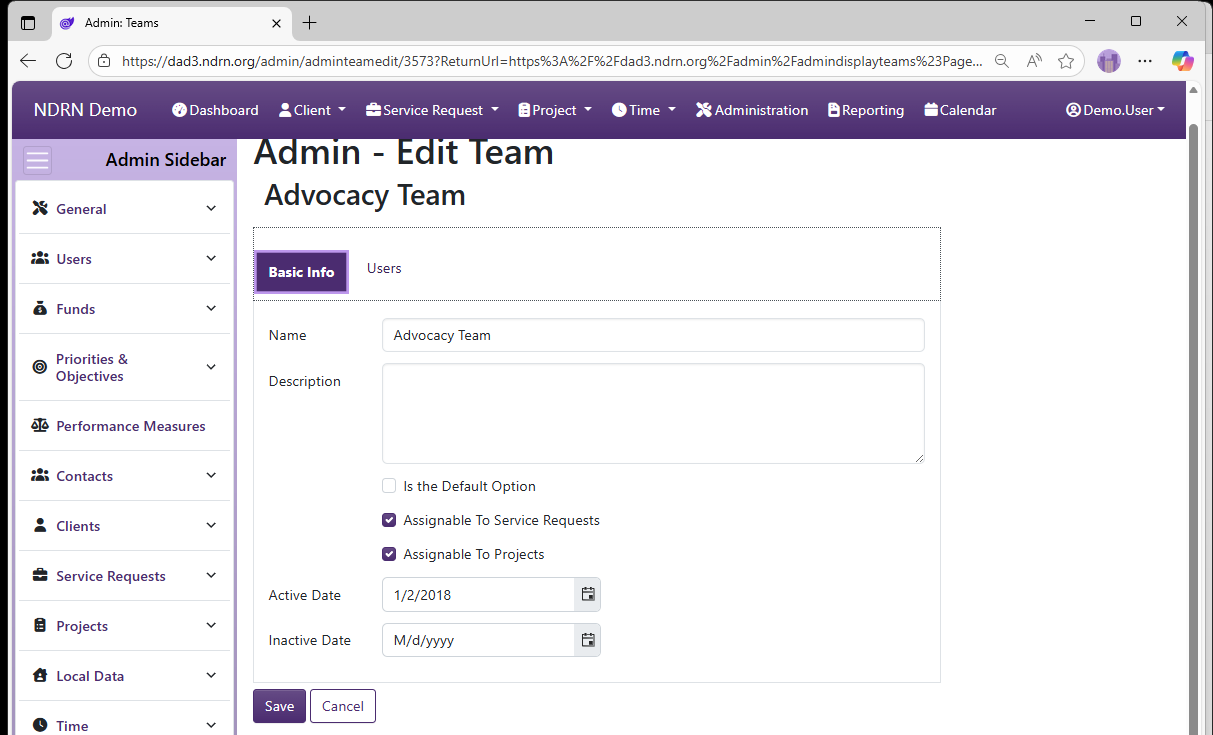Click the Performance Measures scale icon
The height and width of the screenshot is (735, 1213).
point(40,426)
